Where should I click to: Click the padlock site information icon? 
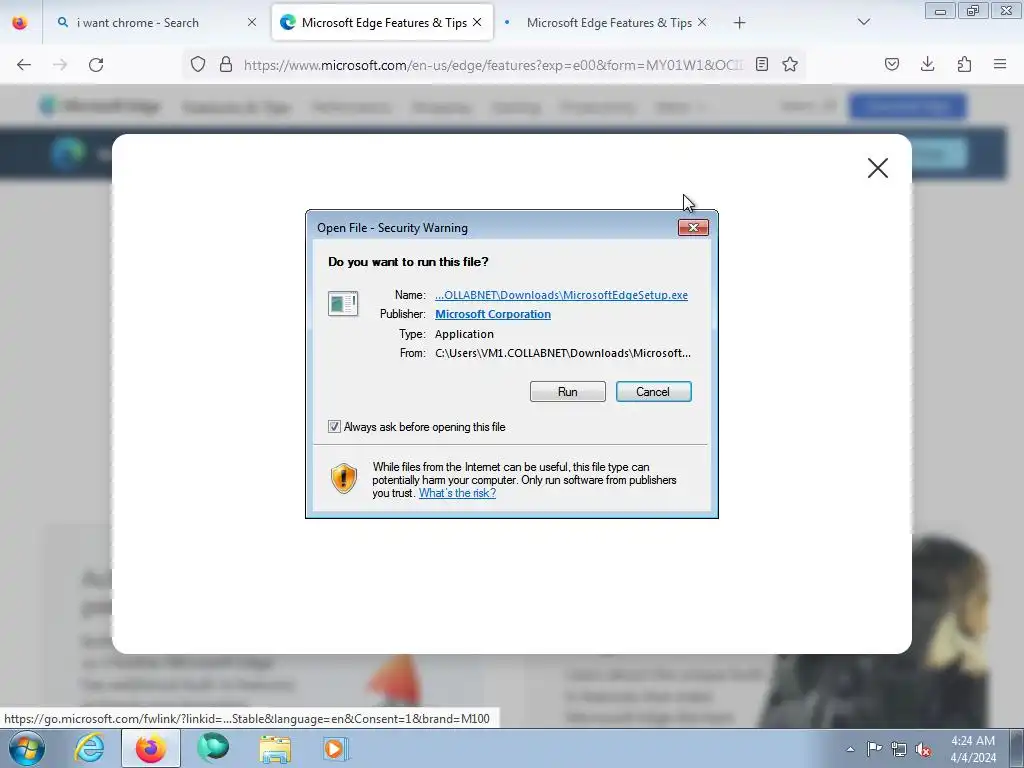(x=226, y=64)
